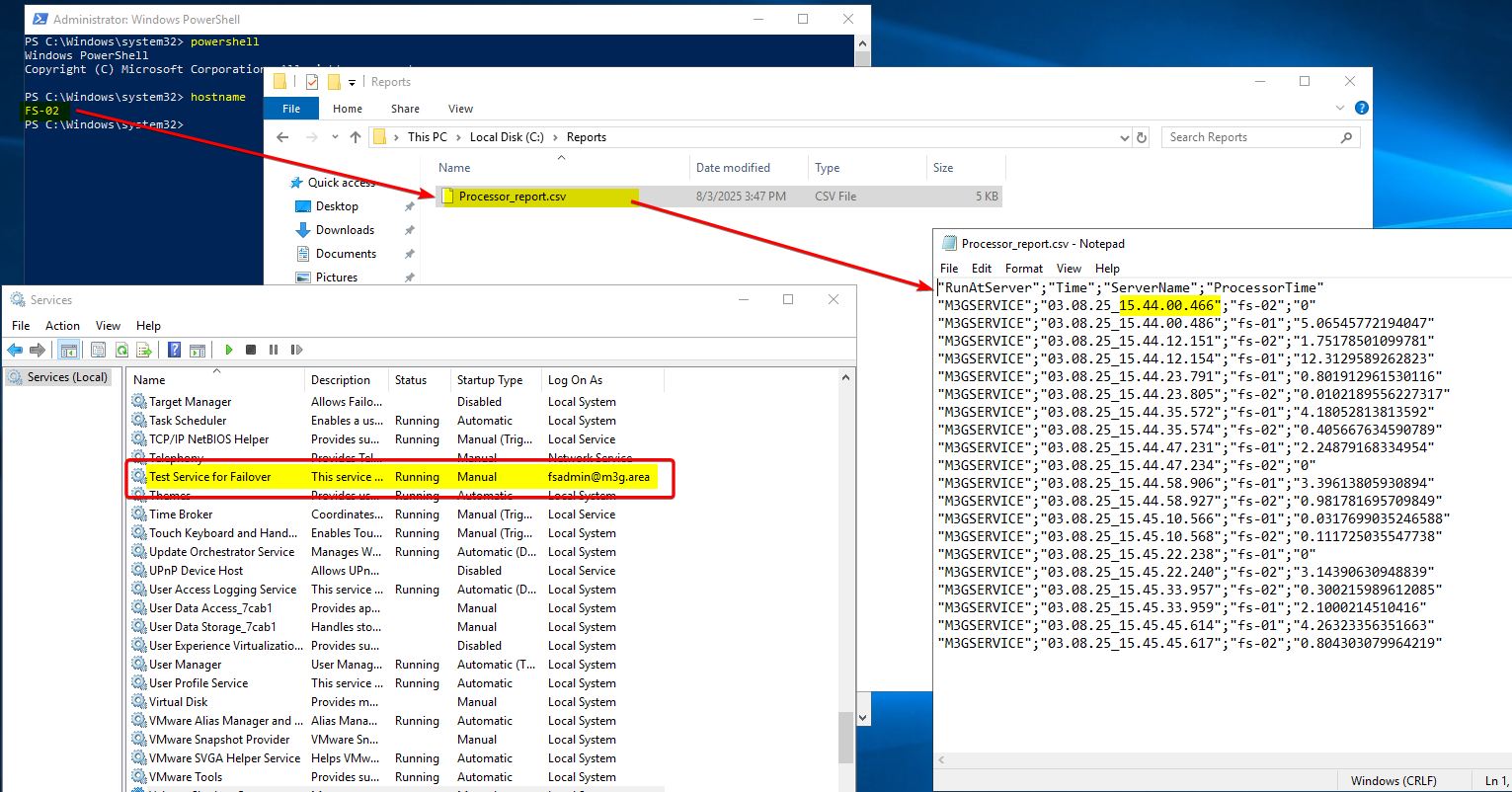Sort Explorer by Date modified column
Image resolution: width=1512 pixels, height=792 pixels.
tap(733, 168)
